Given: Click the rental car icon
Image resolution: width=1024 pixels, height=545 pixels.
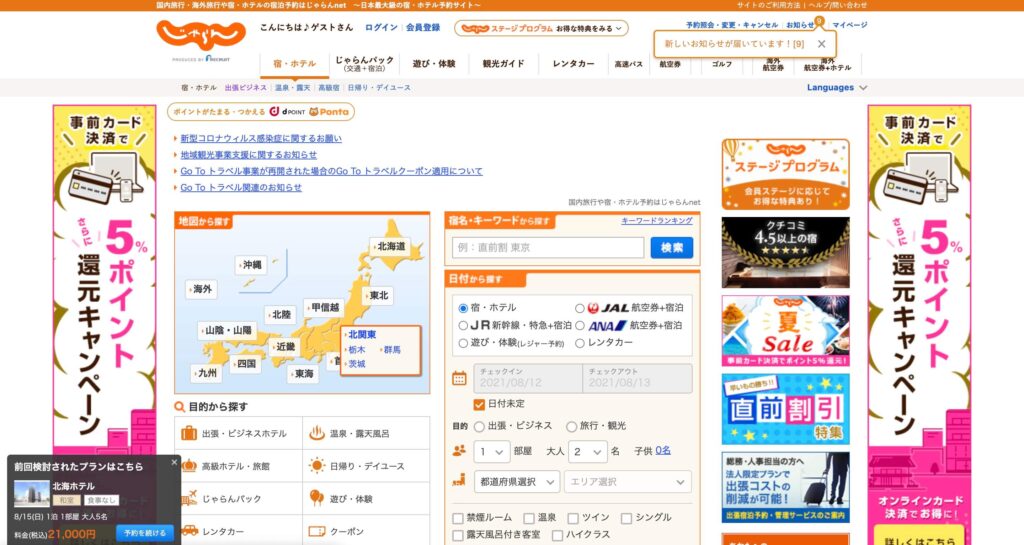Looking at the screenshot, I should 188,530.
